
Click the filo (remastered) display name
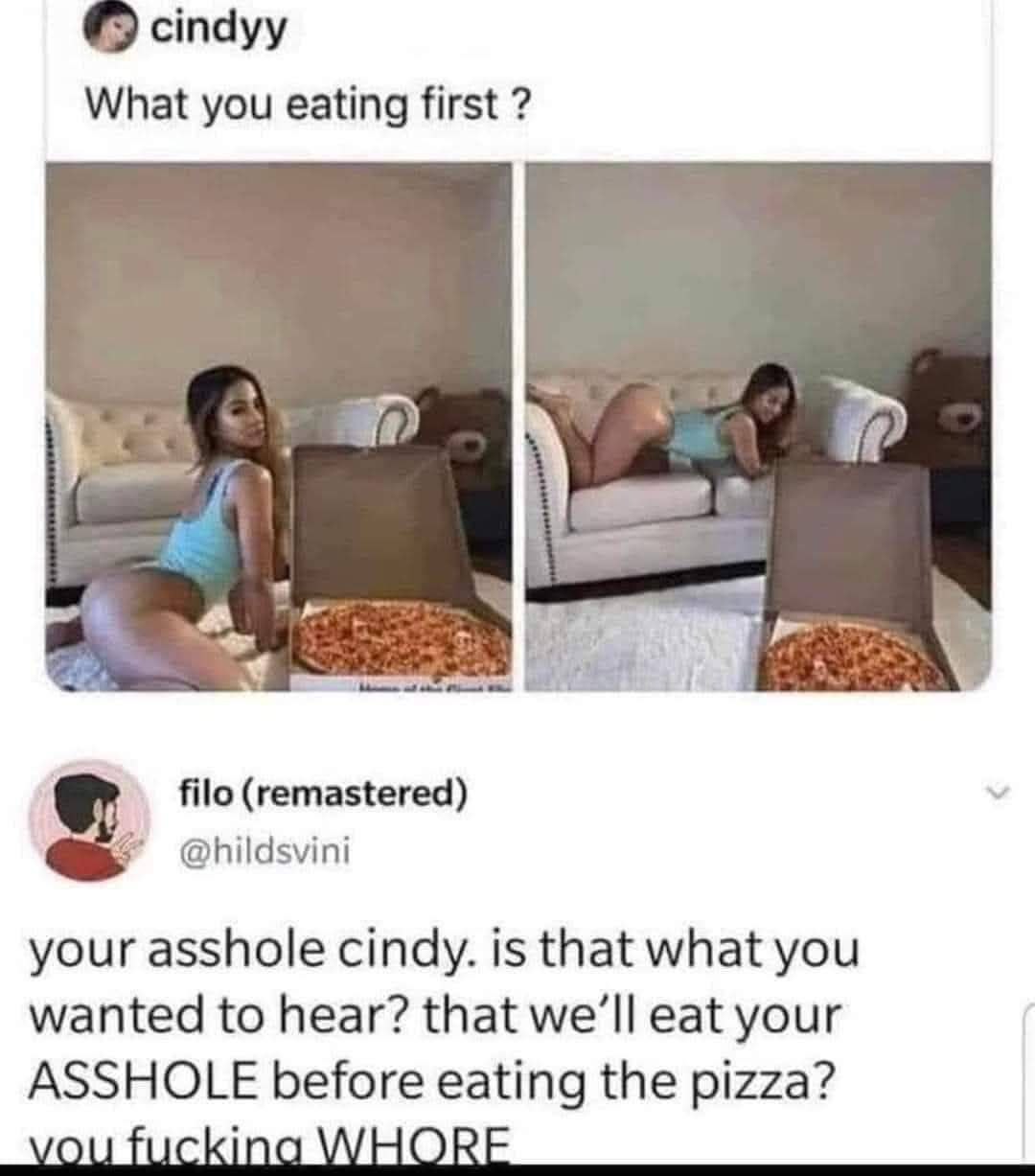323,794
